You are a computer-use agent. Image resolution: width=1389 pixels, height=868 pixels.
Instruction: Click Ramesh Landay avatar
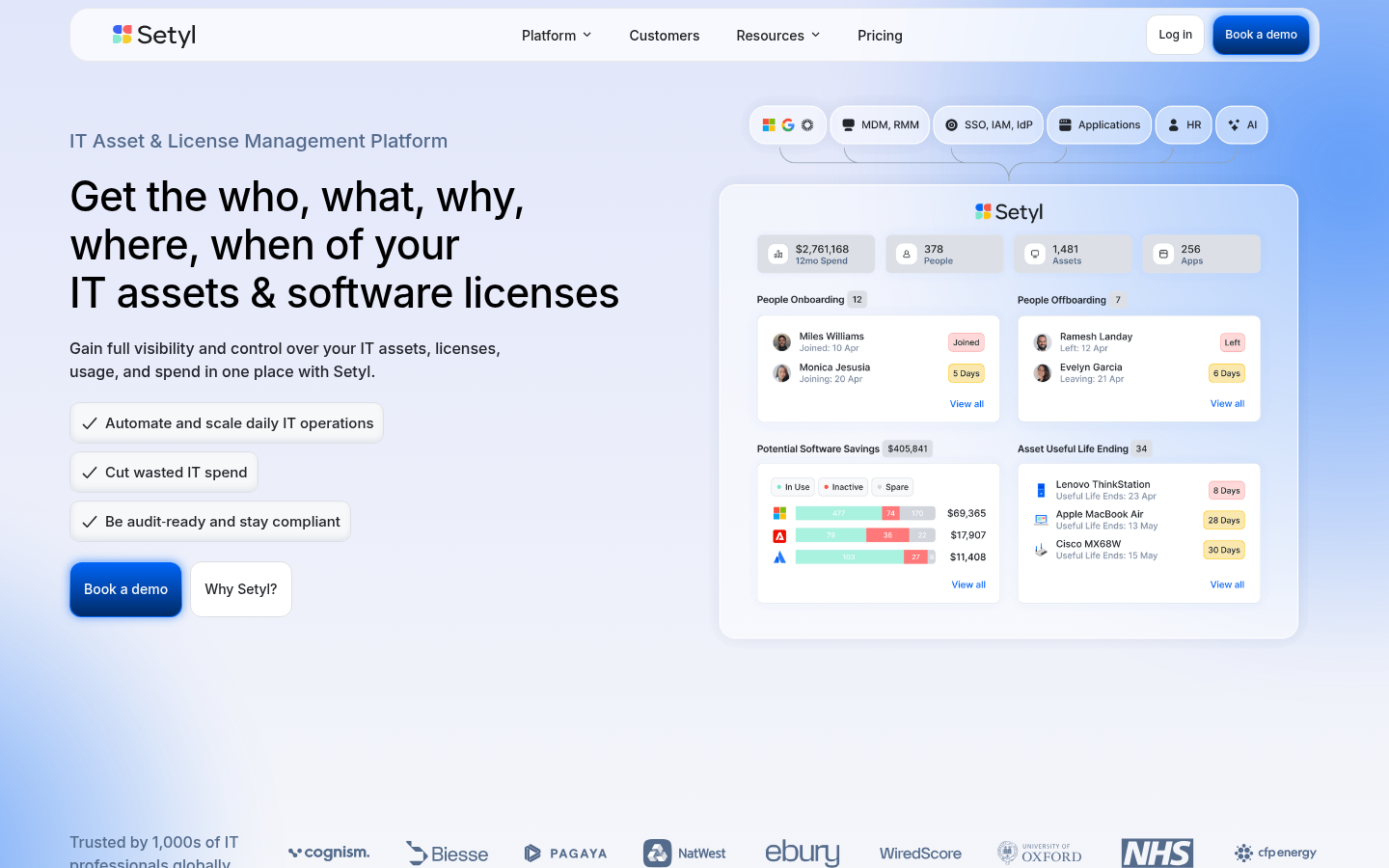point(1043,342)
